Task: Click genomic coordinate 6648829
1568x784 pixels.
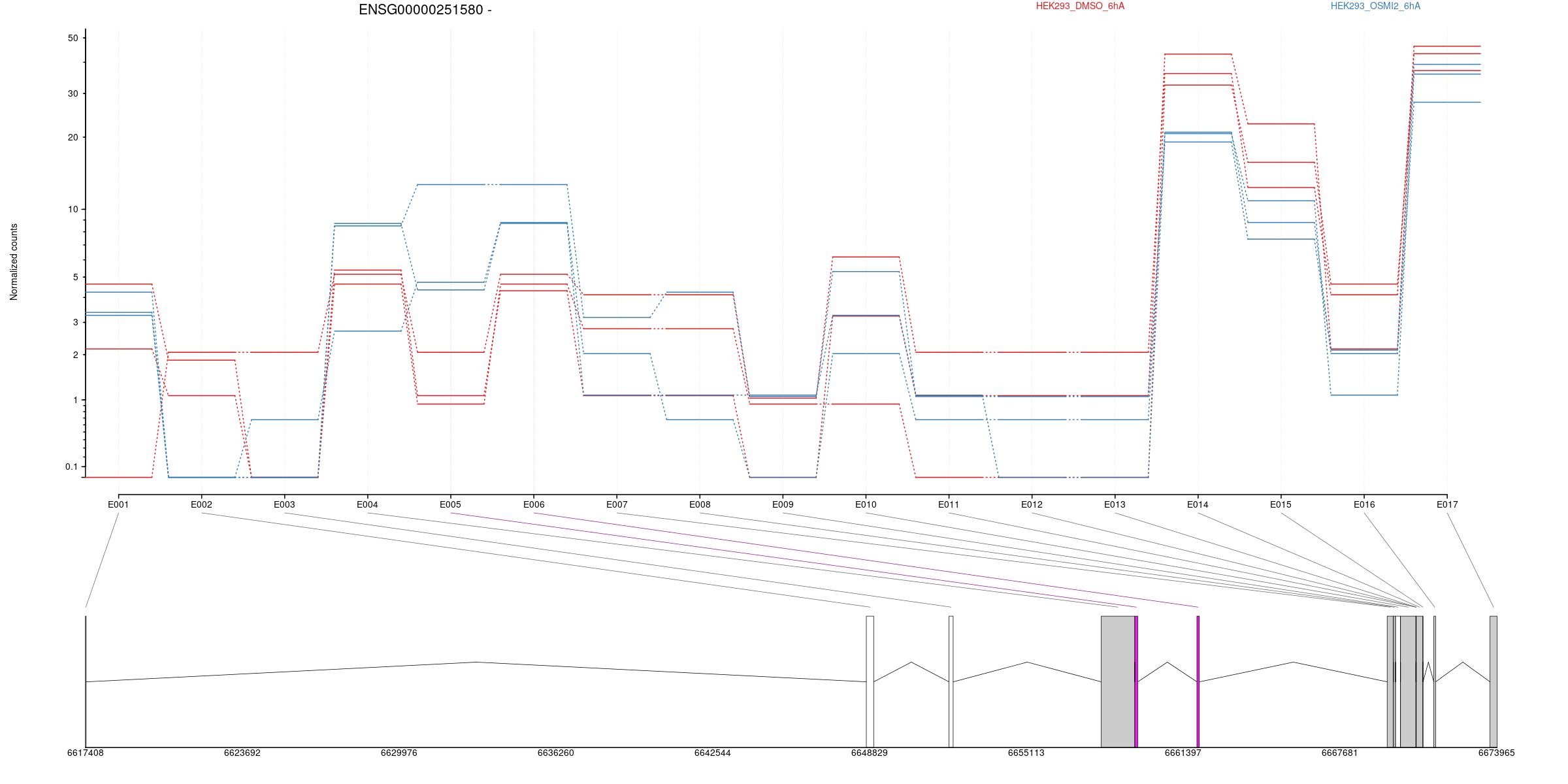Action: [869, 753]
